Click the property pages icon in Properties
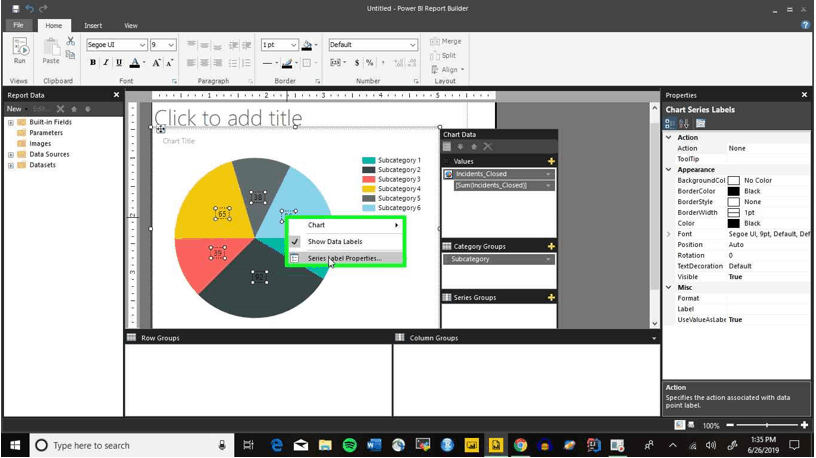The height and width of the screenshot is (458, 816). coord(700,123)
